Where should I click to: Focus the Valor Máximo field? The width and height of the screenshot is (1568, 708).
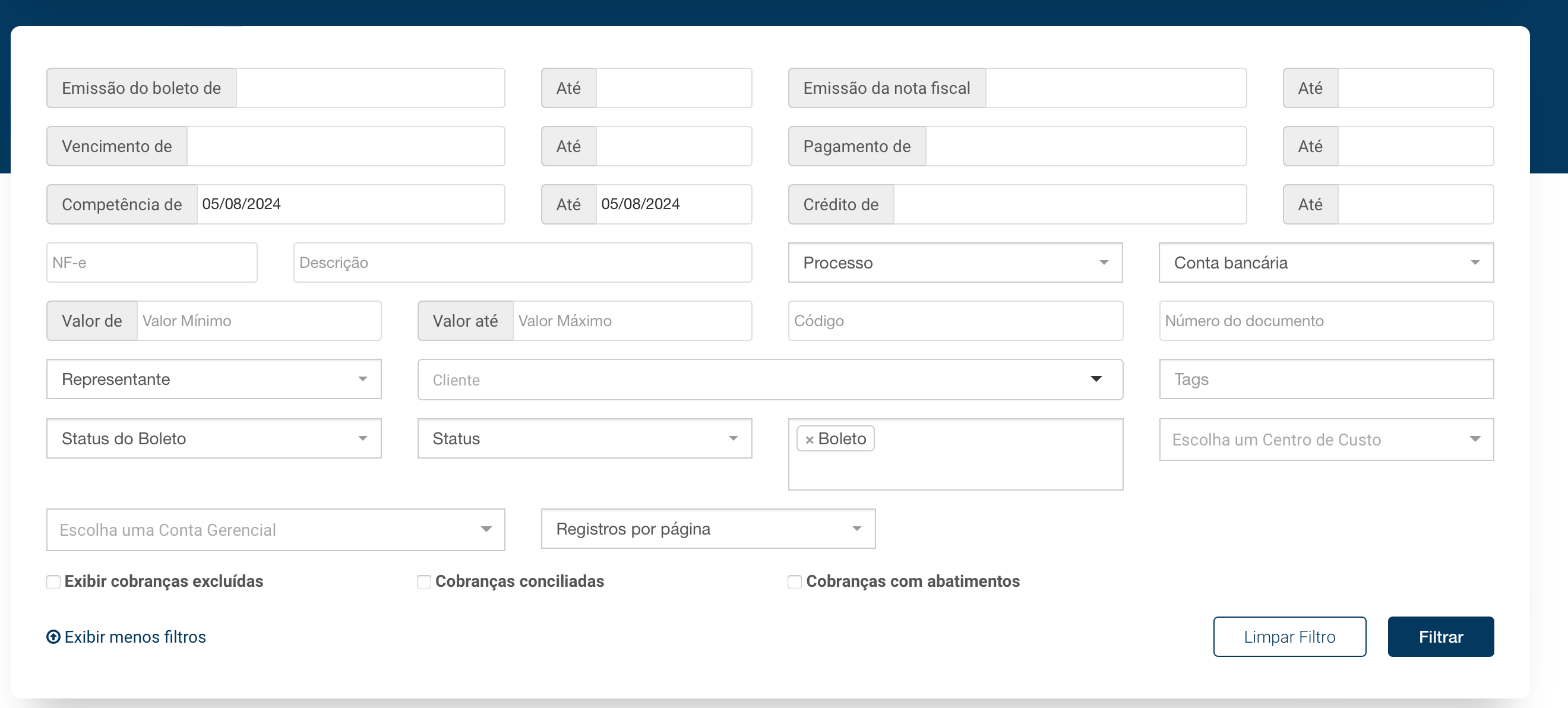point(632,320)
